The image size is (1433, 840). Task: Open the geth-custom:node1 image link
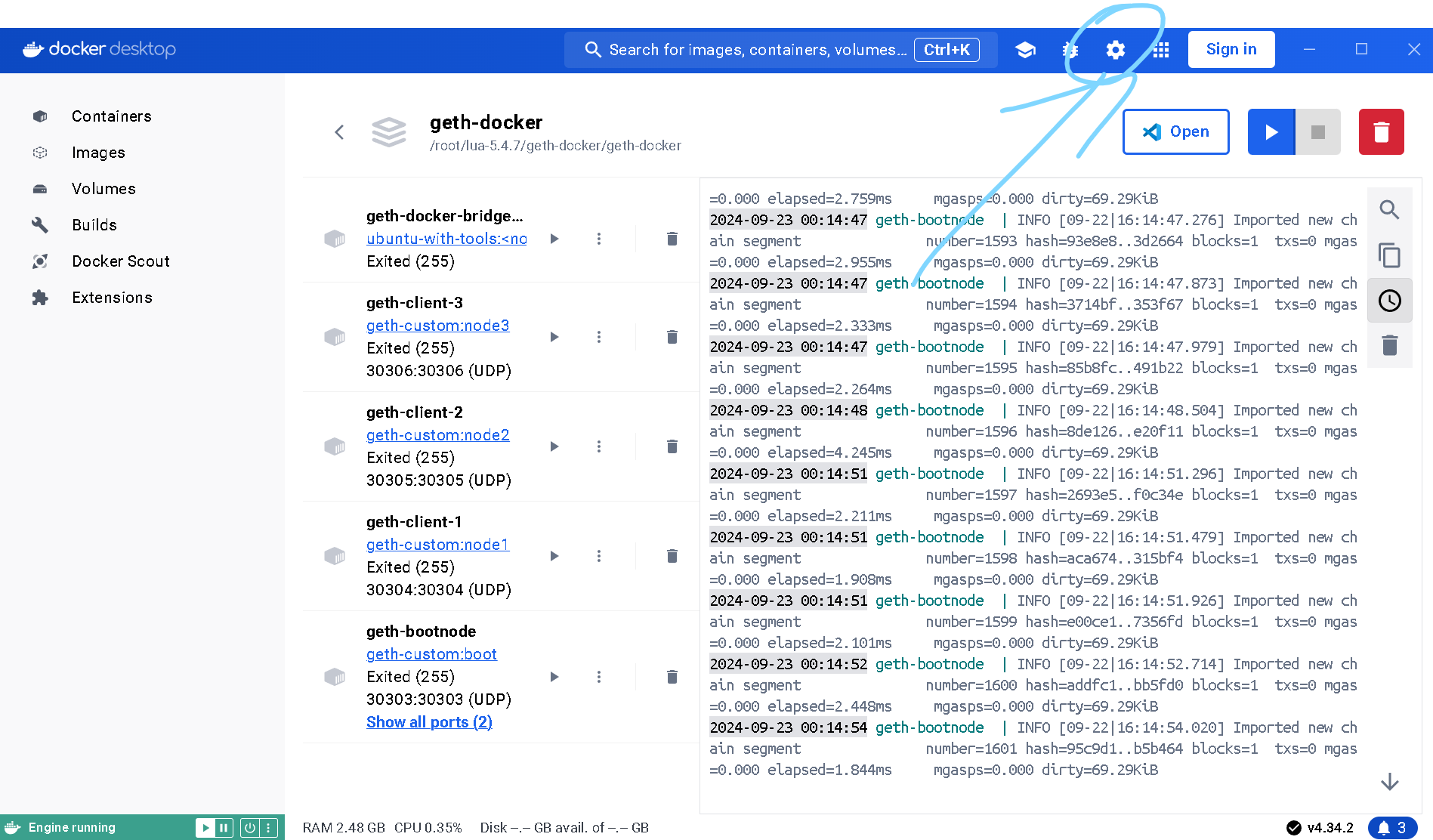(437, 545)
